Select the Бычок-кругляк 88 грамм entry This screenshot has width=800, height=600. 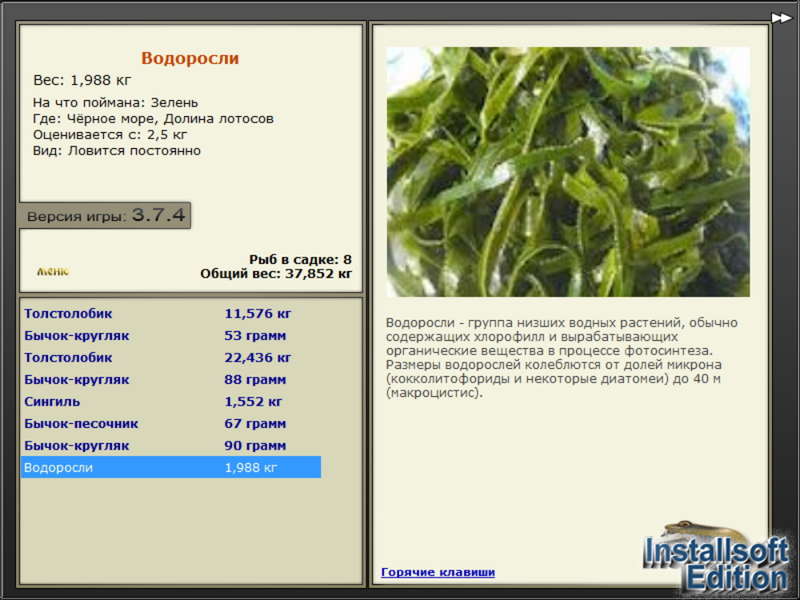(x=171, y=379)
